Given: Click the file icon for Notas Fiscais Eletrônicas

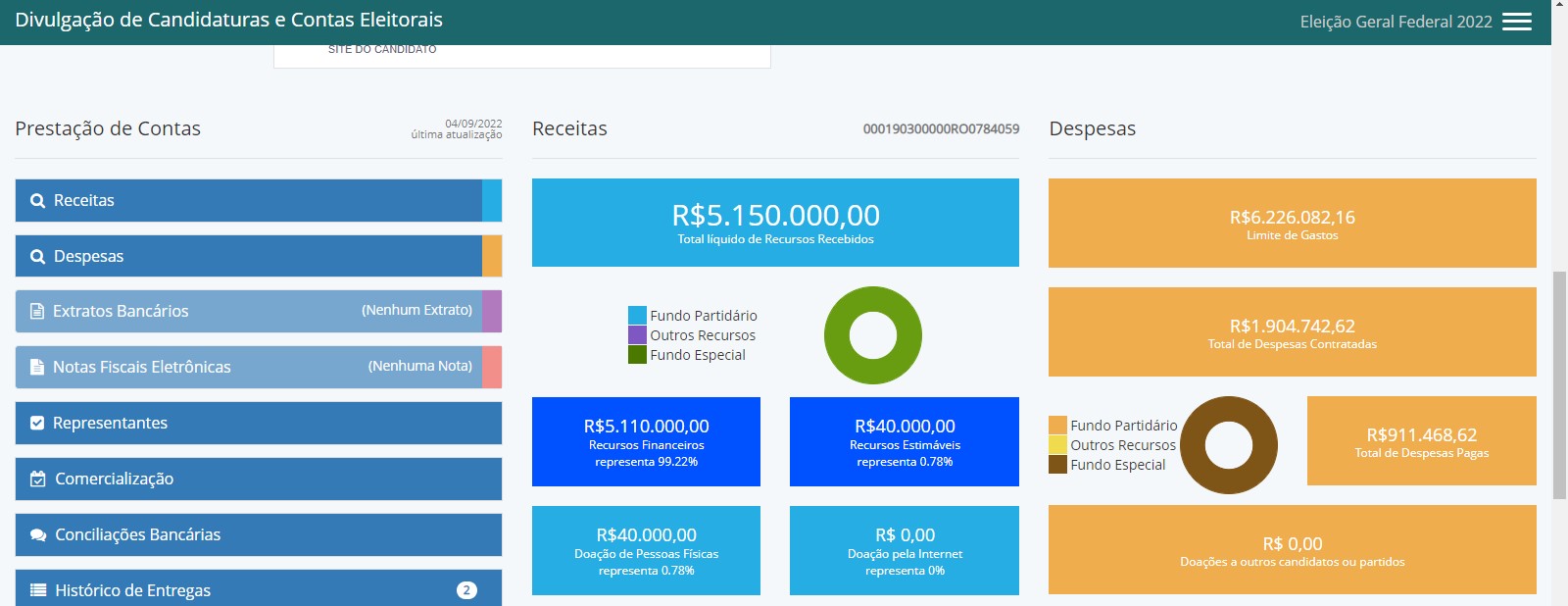Looking at the screenshot, I should (37, 368).
